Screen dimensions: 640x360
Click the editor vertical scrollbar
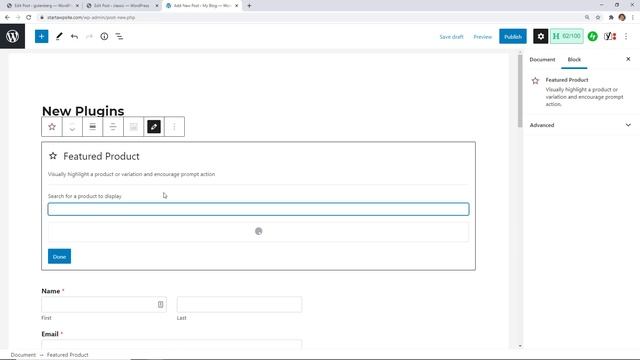[520, 91]
